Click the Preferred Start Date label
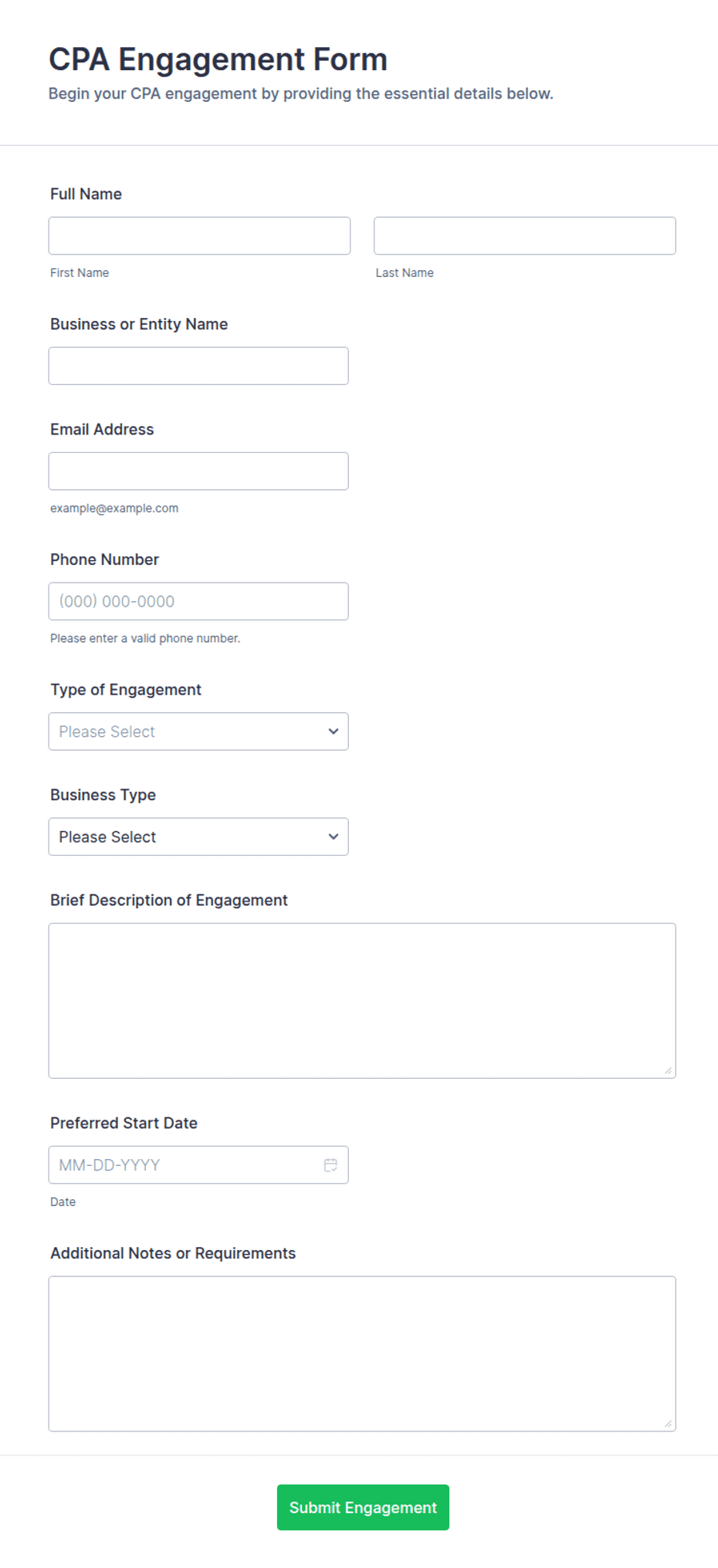Screen dimensions: 718x1568 point(124,1123)
